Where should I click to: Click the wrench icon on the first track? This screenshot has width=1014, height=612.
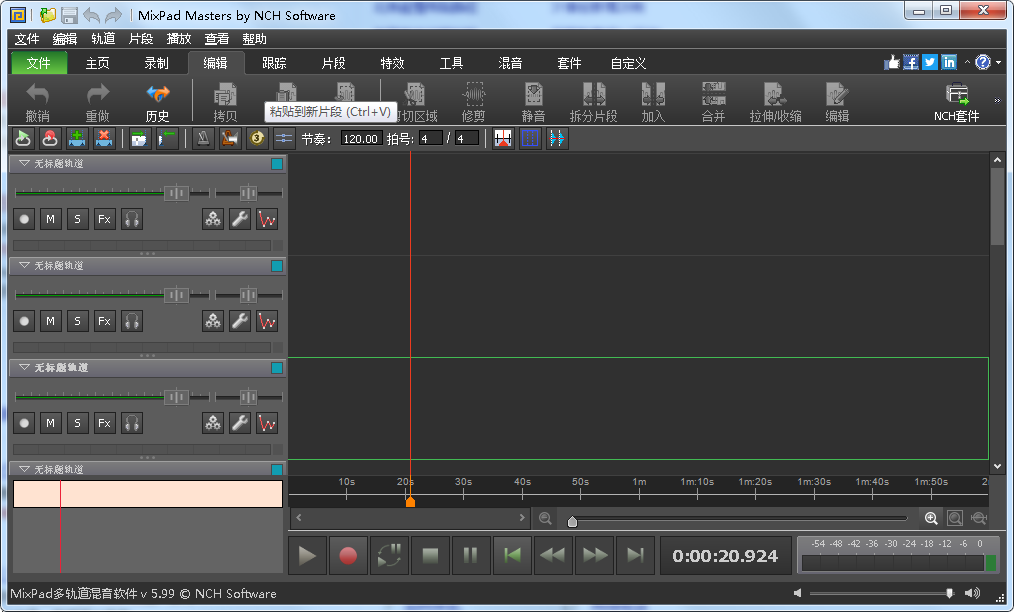240,219
